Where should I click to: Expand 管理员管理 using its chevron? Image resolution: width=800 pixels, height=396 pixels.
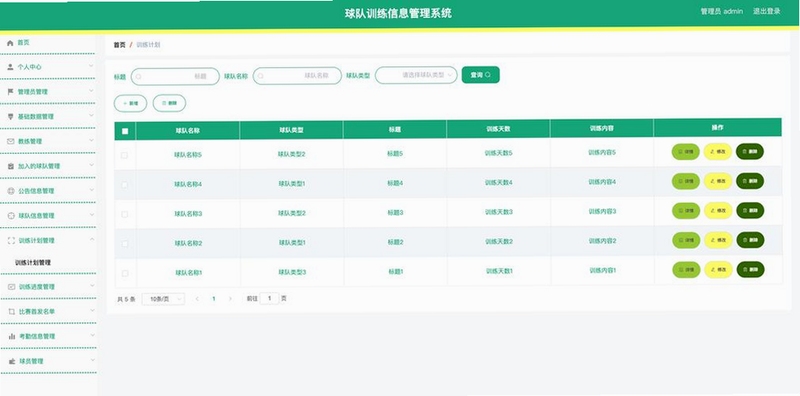pos(91,90)
